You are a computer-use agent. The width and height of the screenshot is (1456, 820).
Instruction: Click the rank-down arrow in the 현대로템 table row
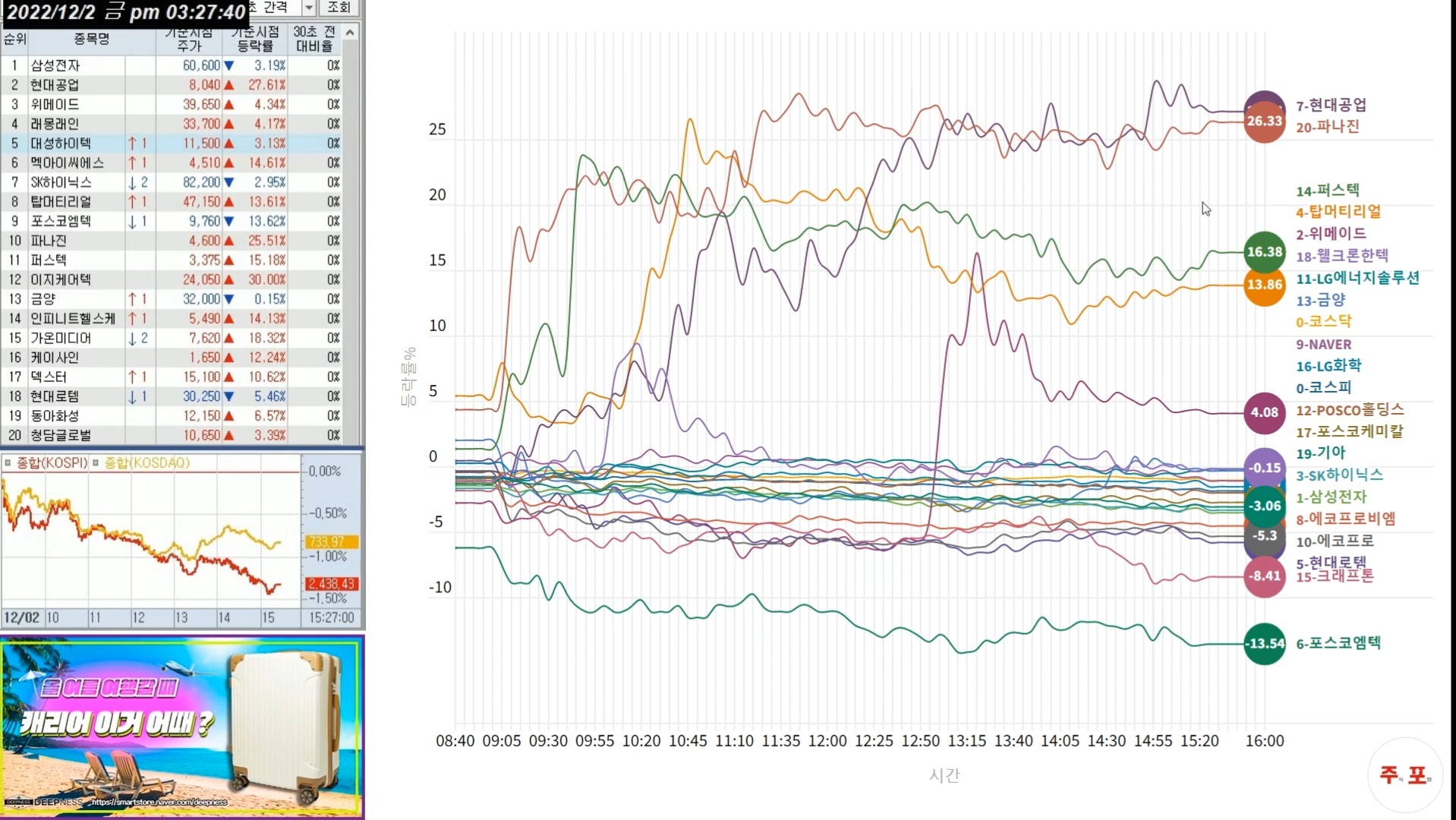pos(133,396)
